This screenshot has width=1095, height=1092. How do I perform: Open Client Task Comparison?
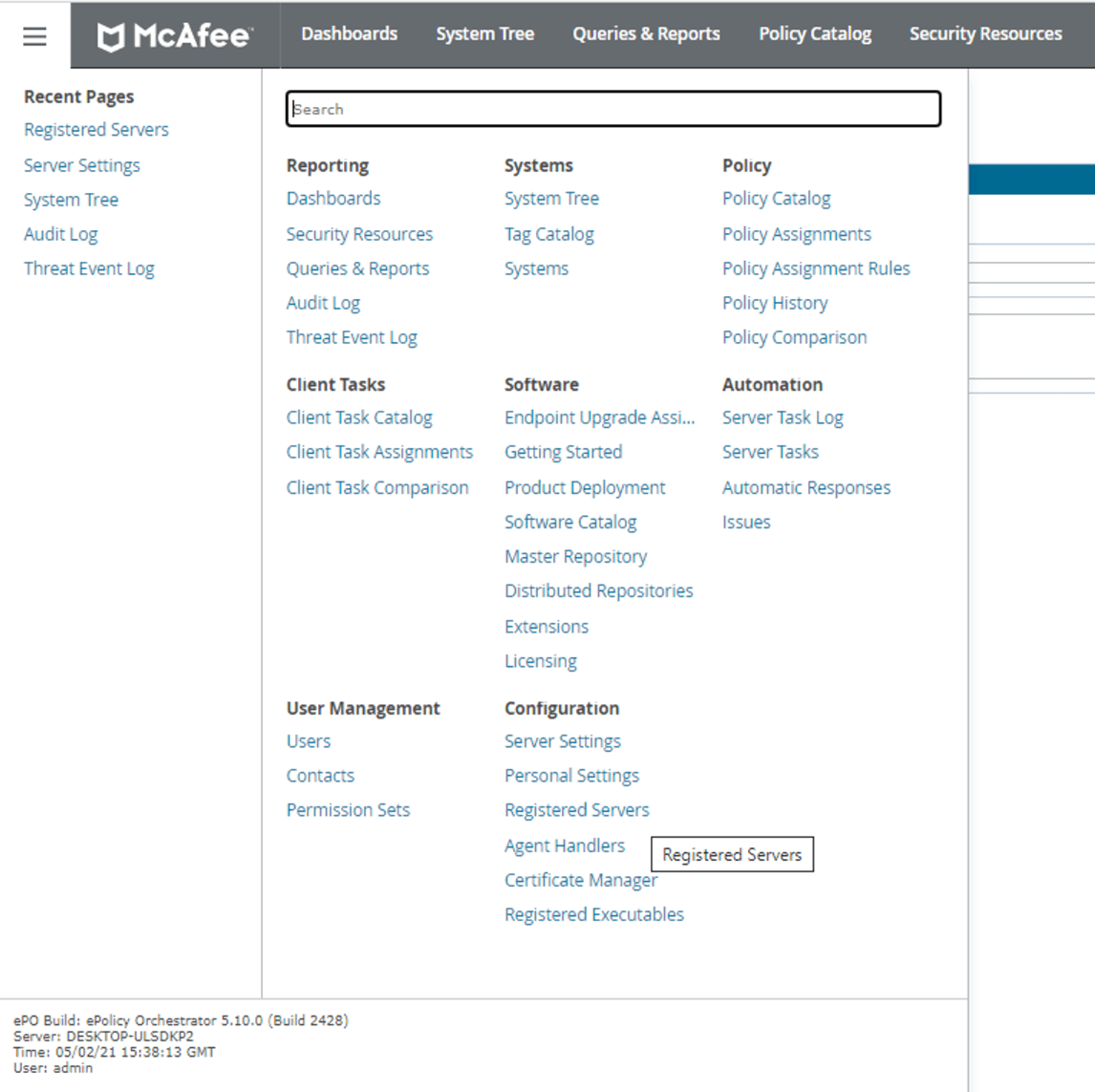coord(377,487)
